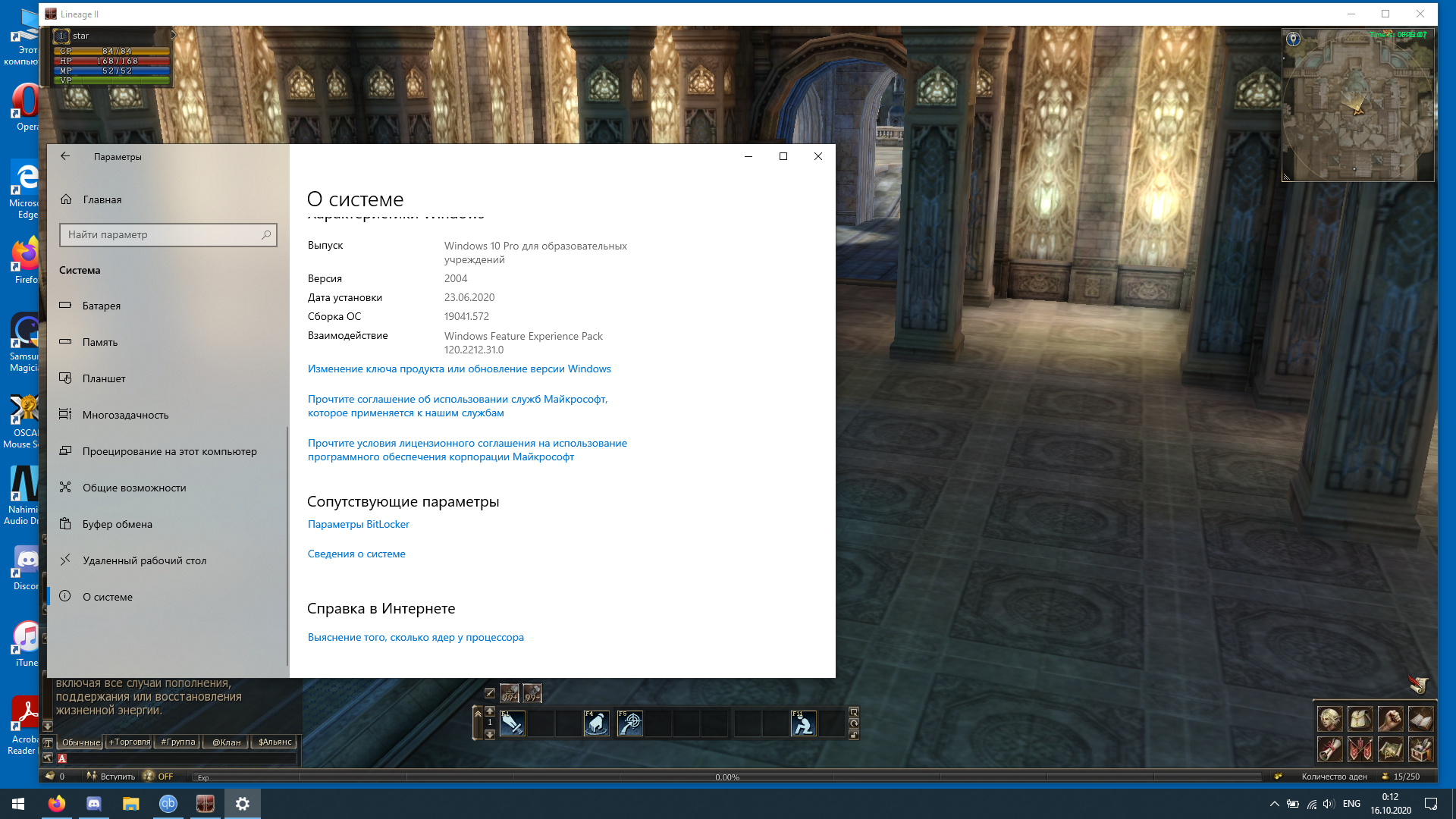
Task: Switch chat to the +Торговля tab
Action: 129,742
